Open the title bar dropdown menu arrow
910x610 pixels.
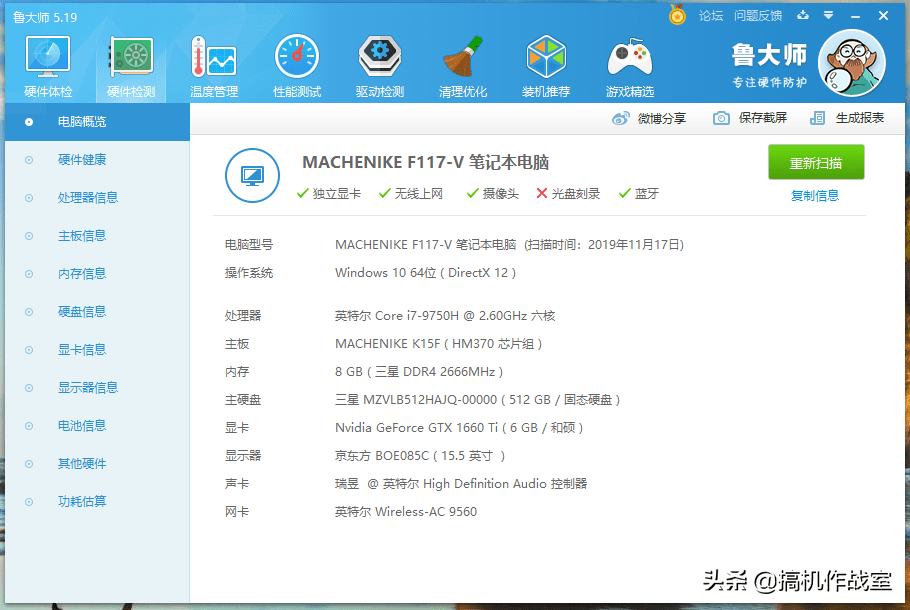coord(829,16)
